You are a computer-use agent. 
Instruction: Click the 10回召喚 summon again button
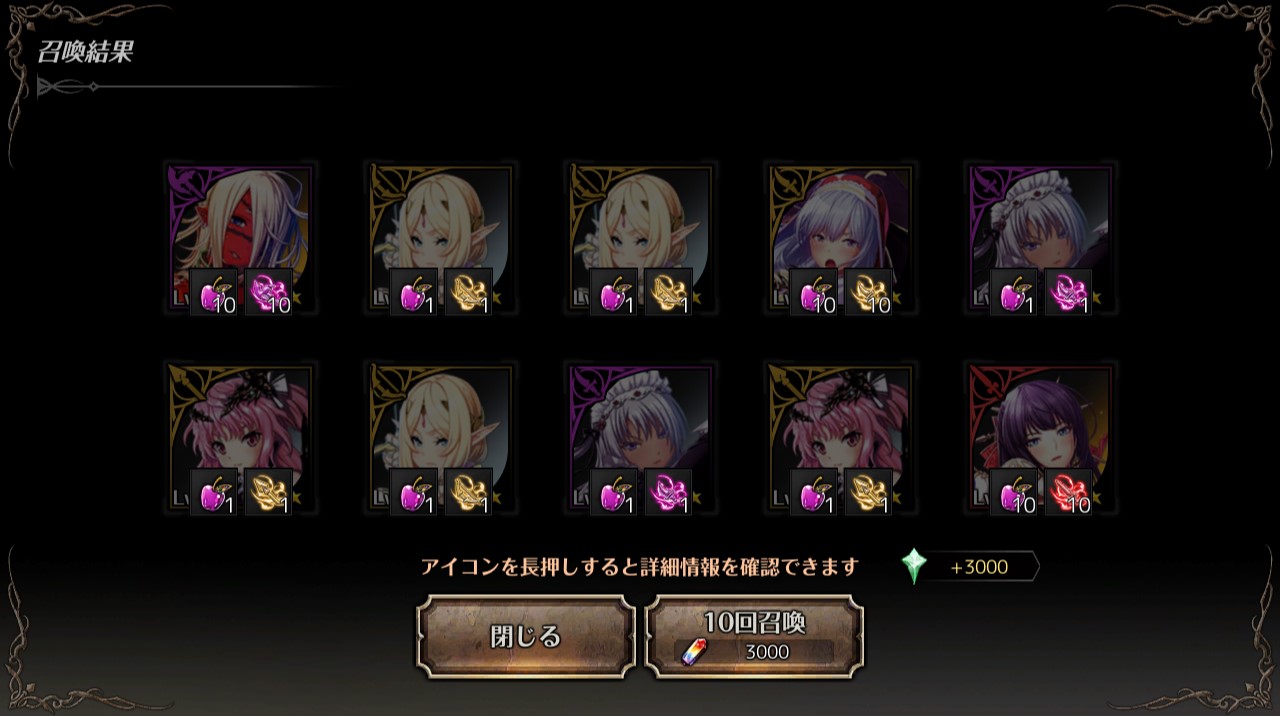coord(755,637)
